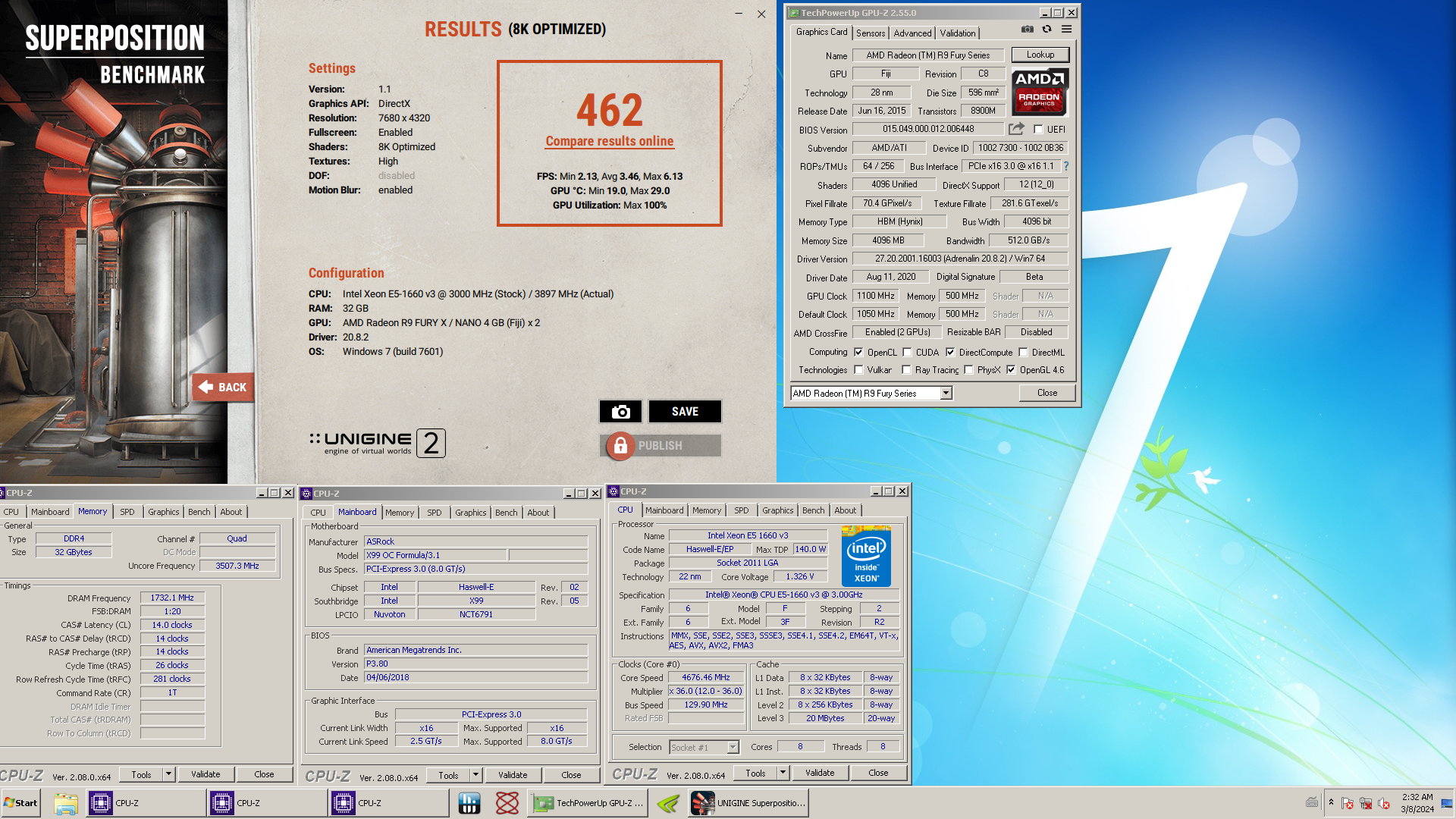The image size is (1456, 819).
Task: Click the GPU-Z screenshot camera icon
Action: (x=1027, y=30)
